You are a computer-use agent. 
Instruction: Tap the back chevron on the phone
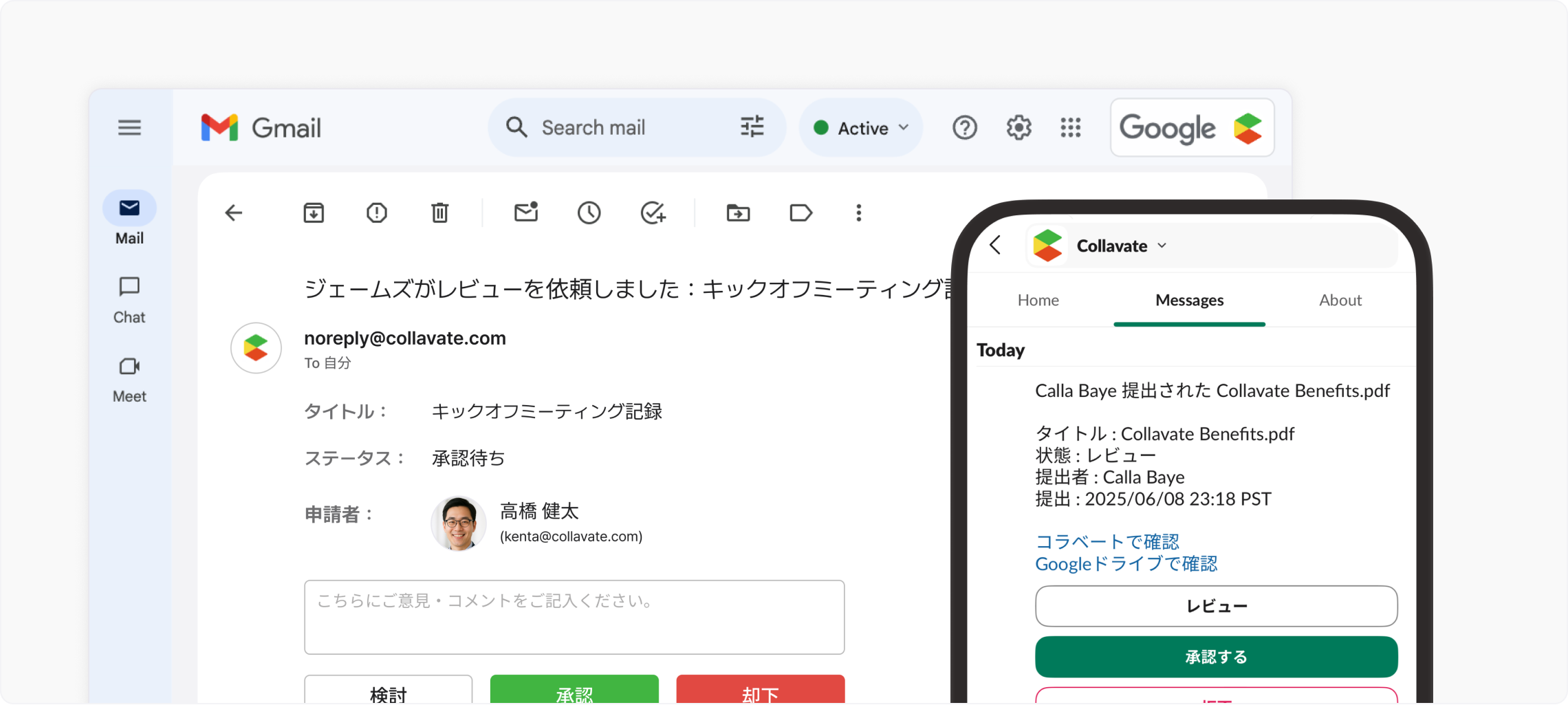click(x=995, y=246)
